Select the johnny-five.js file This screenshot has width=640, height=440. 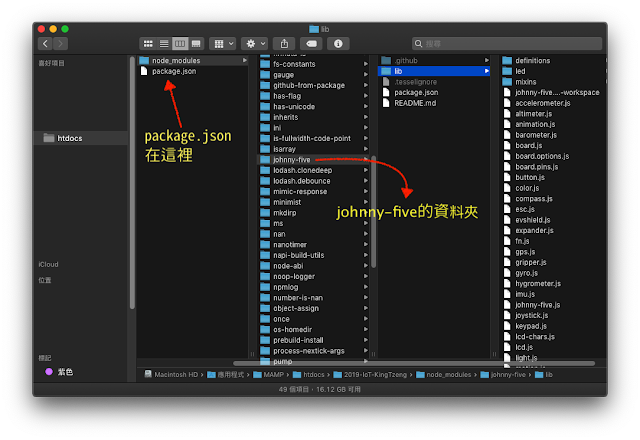point(553,304)
